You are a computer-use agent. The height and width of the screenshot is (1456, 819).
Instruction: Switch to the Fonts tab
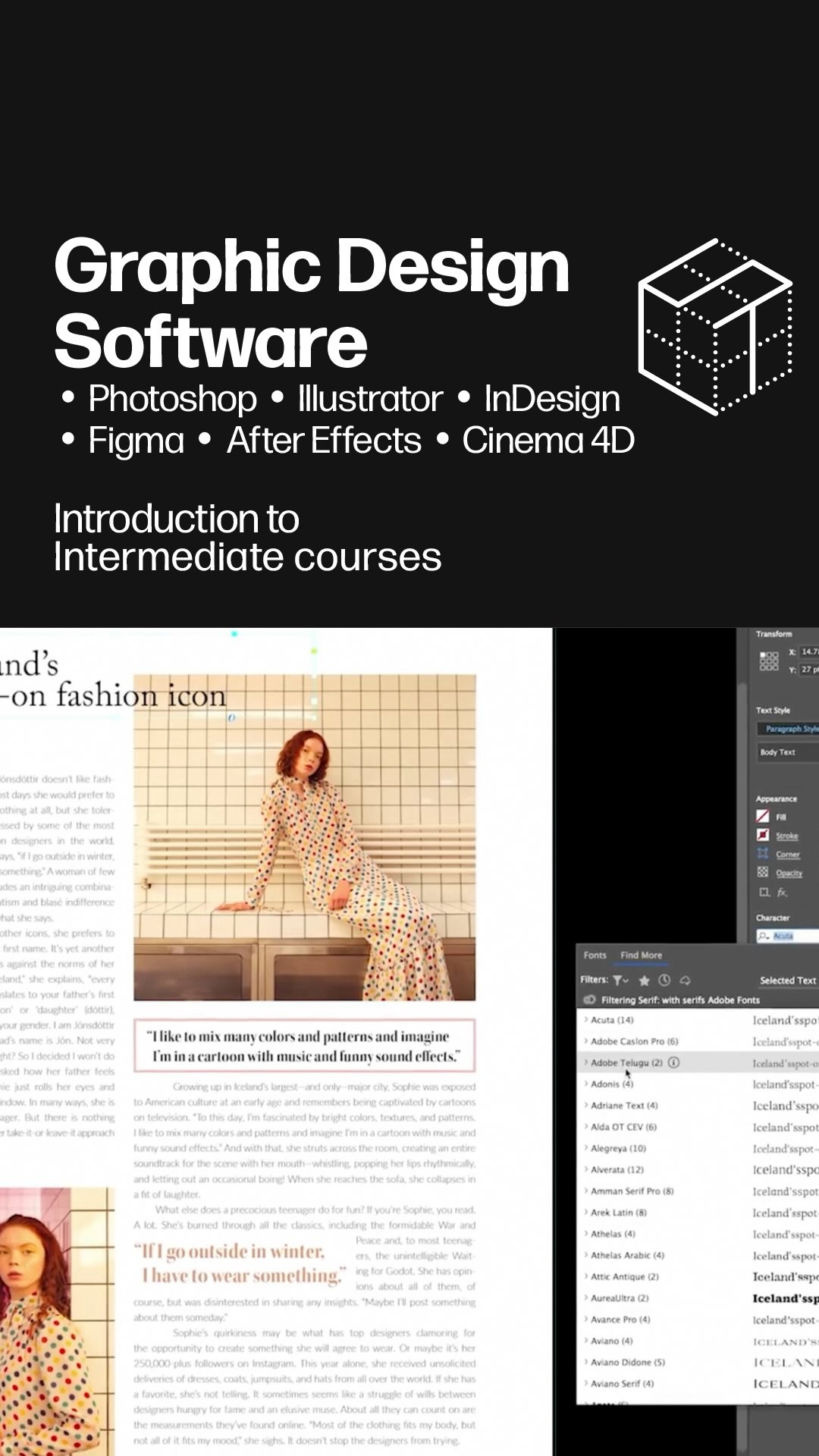click(595, 955)
